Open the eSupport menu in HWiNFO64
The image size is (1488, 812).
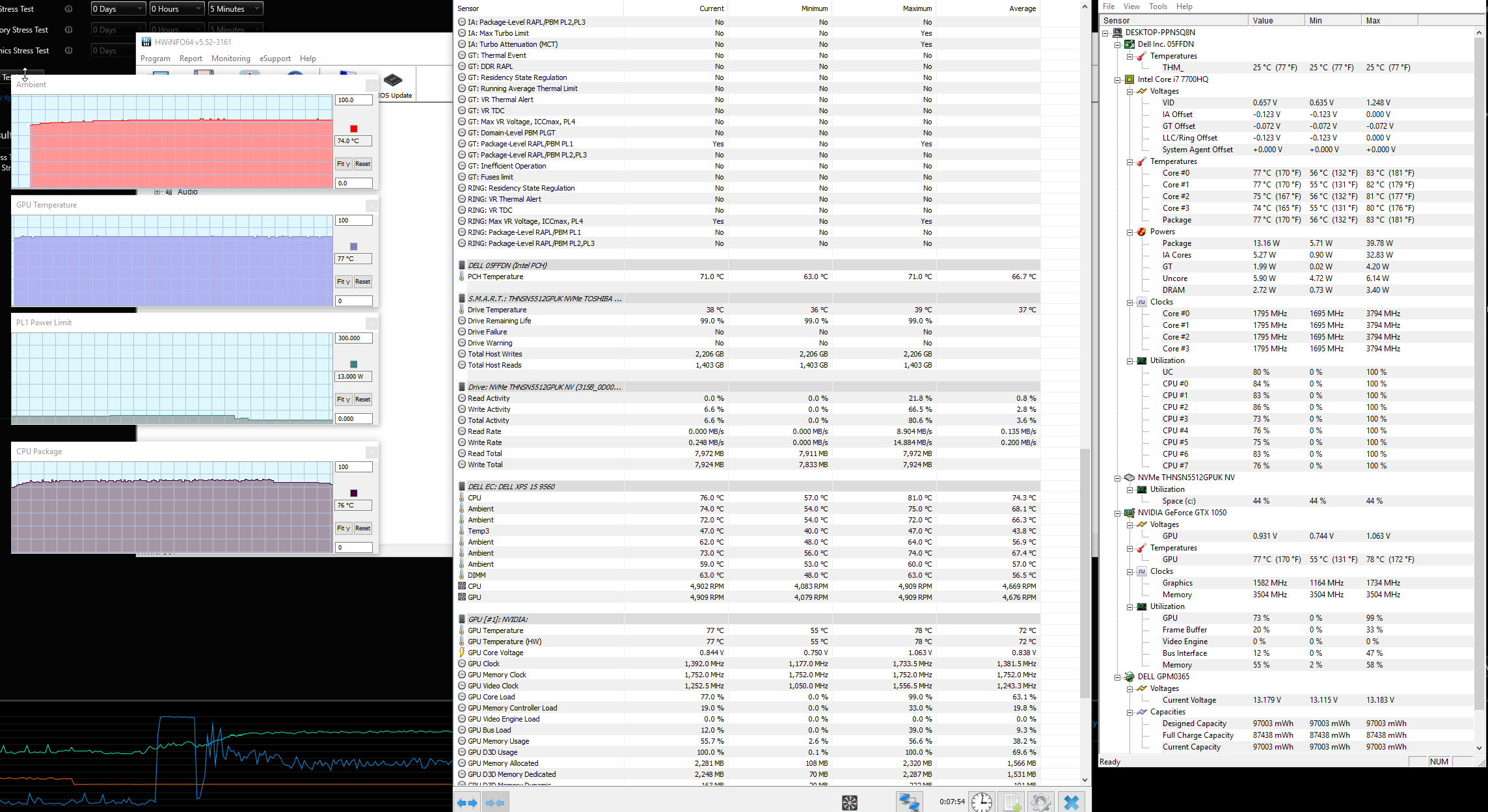[x=275, y=59]
